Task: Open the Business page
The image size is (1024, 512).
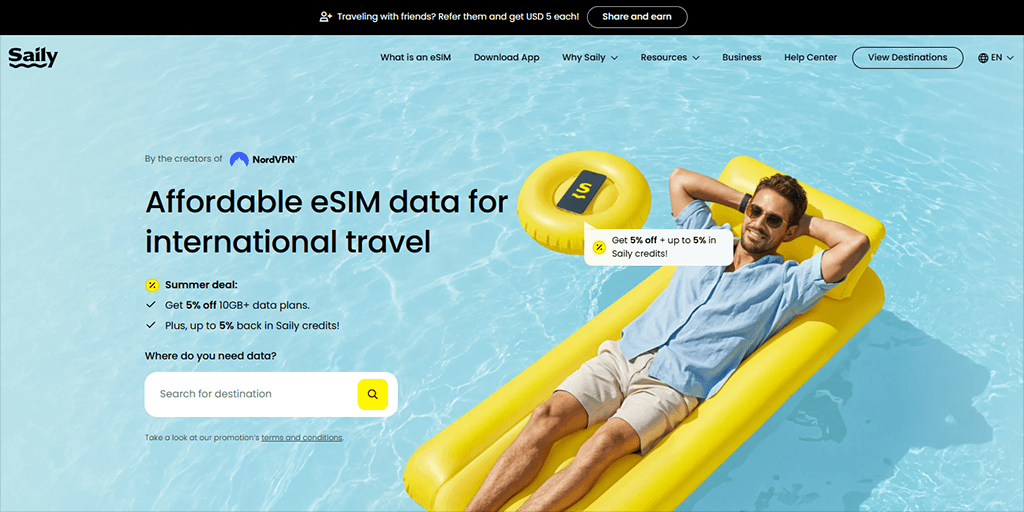Action: [x=742, y=57]
